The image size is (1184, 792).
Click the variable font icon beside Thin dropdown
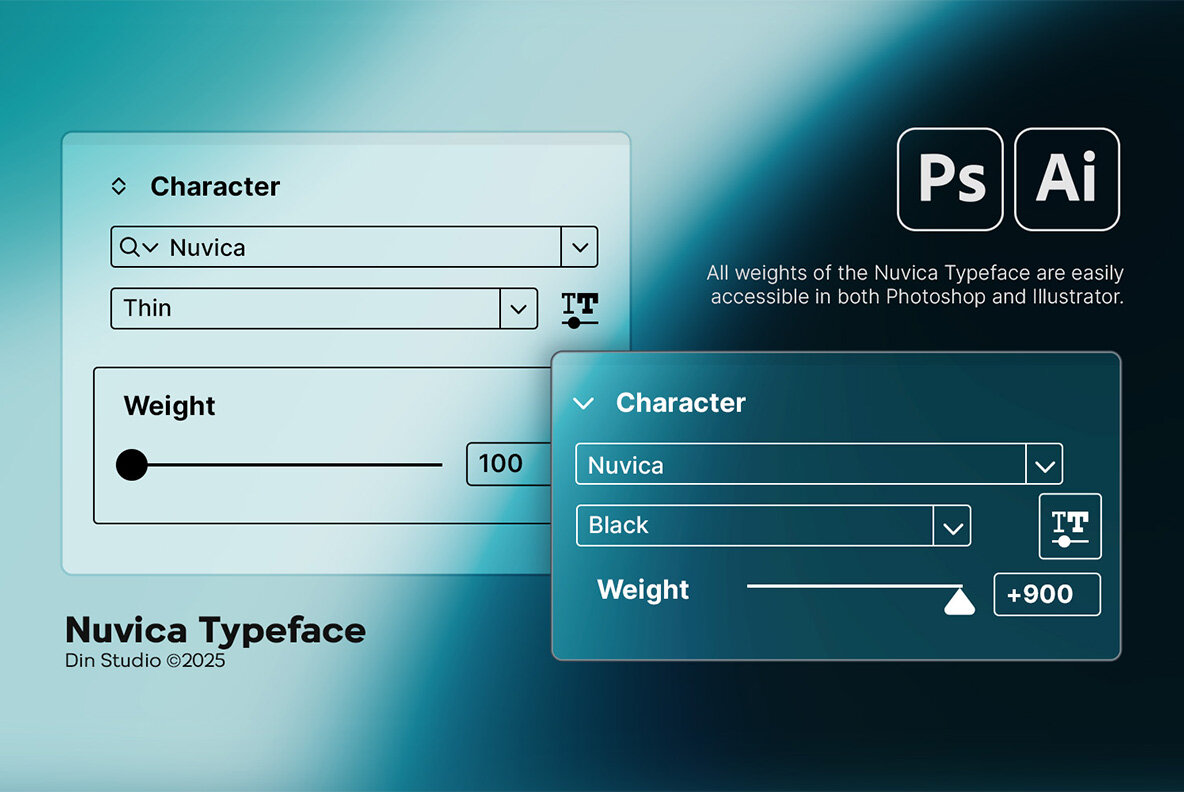pos(580,309)
